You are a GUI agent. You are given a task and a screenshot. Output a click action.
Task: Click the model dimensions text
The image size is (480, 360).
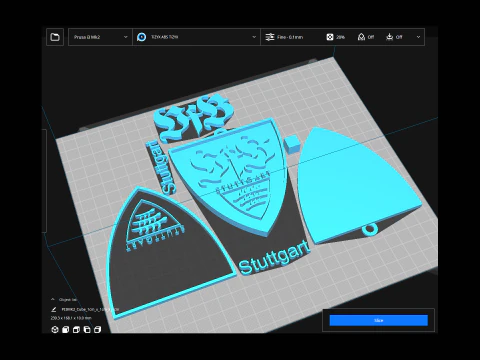[71, 318]
